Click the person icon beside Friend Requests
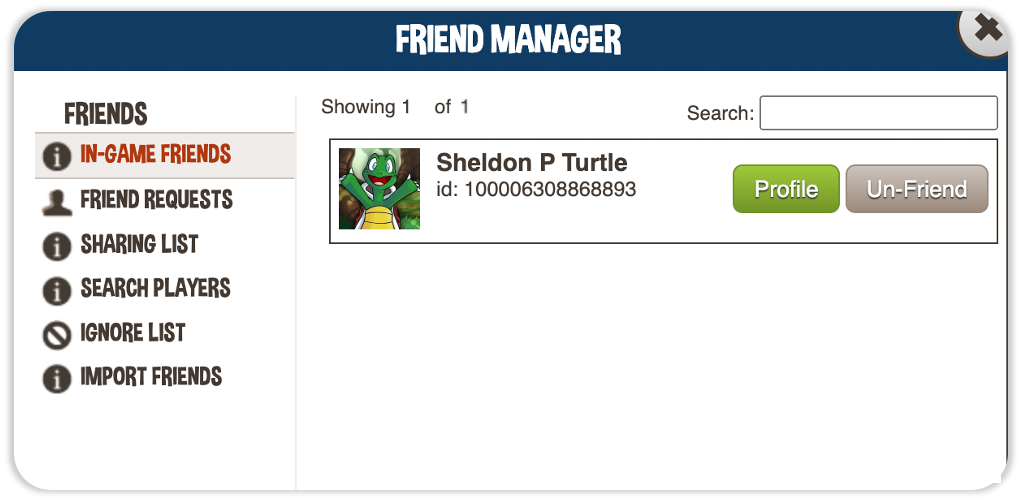The height and width of the screenshot is (502, 1022). (x=57, y=202)
